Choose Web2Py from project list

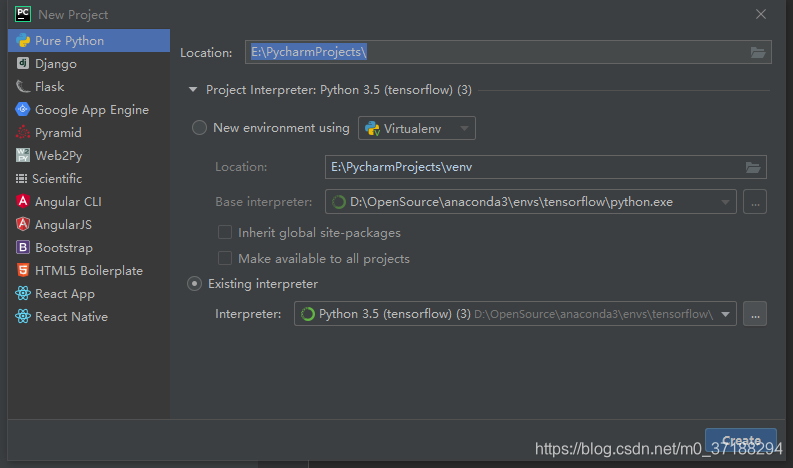click(x=89, y=155)
